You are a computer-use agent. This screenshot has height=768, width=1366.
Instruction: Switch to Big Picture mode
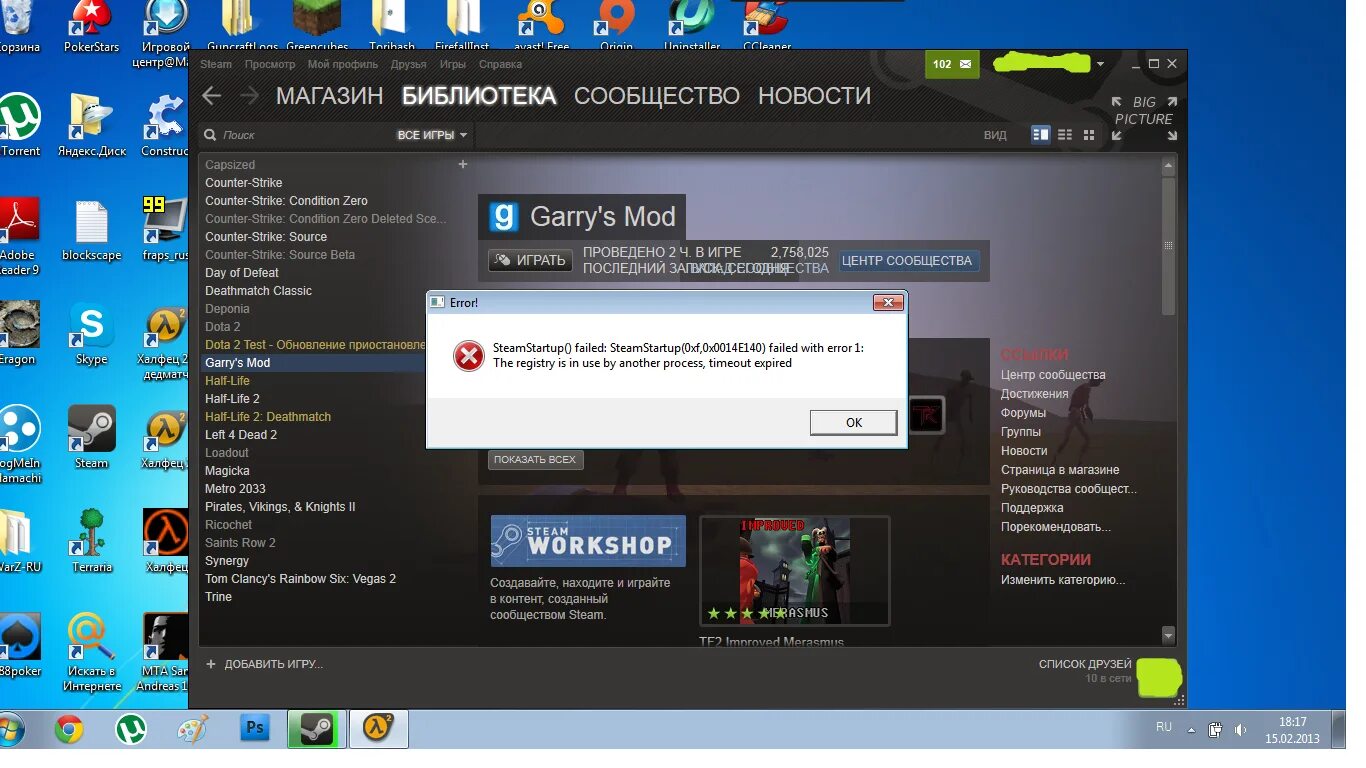point(1145,118)
